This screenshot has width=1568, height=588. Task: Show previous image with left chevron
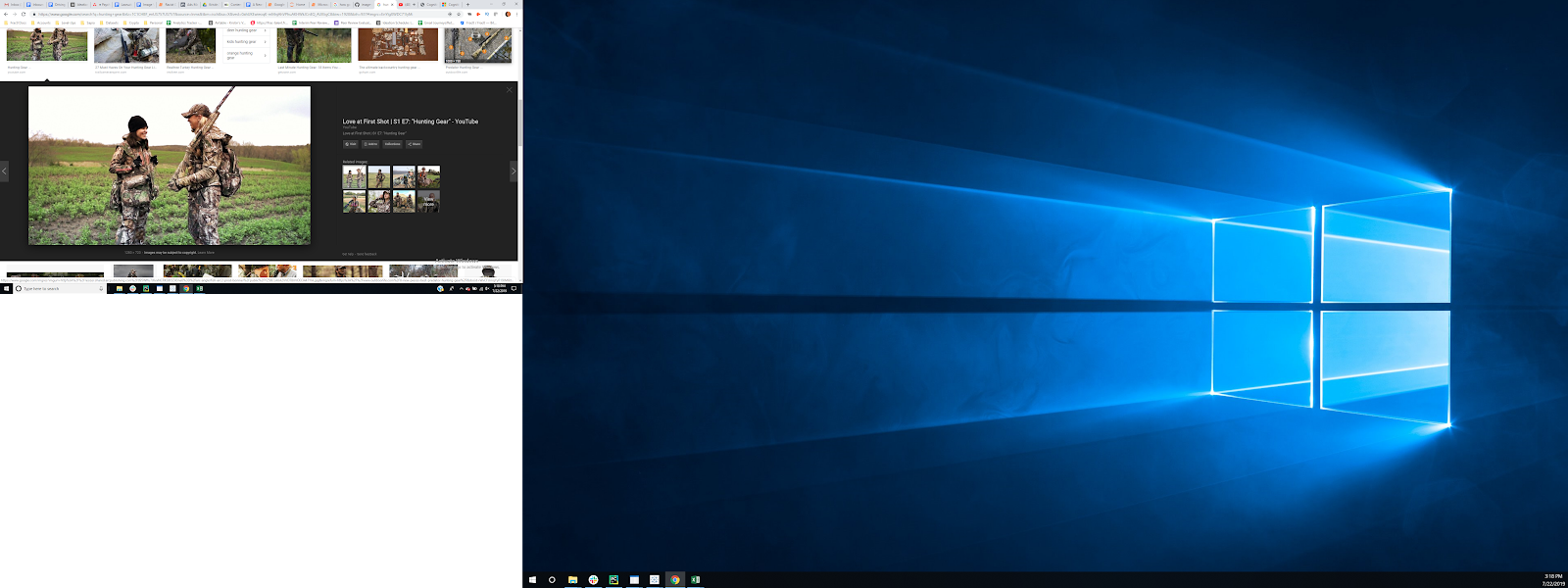click(5, 171)
